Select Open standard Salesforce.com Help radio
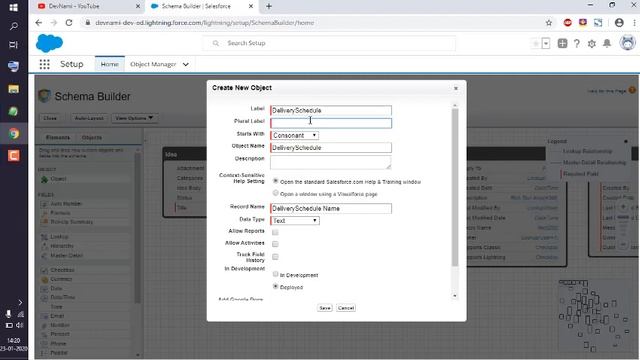The width and height of the screenshot is (640, 360). click(276, 181)
